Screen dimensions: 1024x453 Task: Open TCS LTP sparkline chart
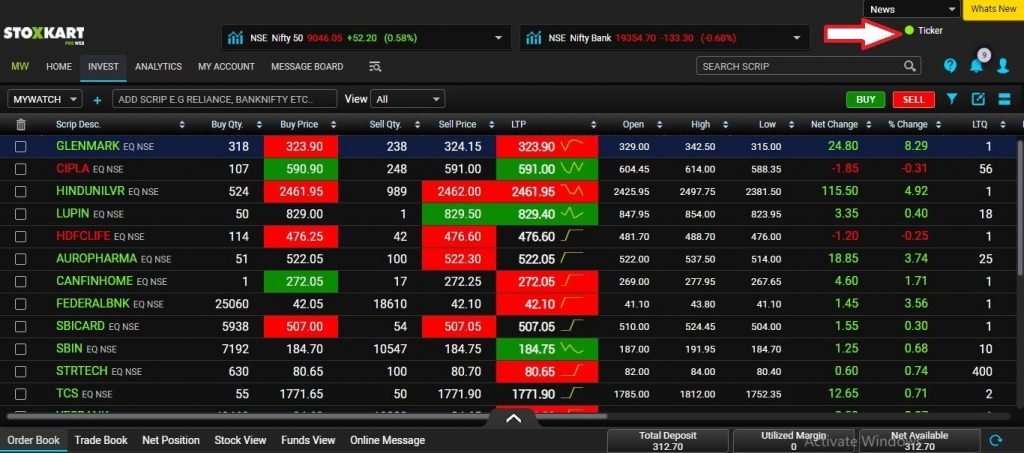click(x=573, y=394)
